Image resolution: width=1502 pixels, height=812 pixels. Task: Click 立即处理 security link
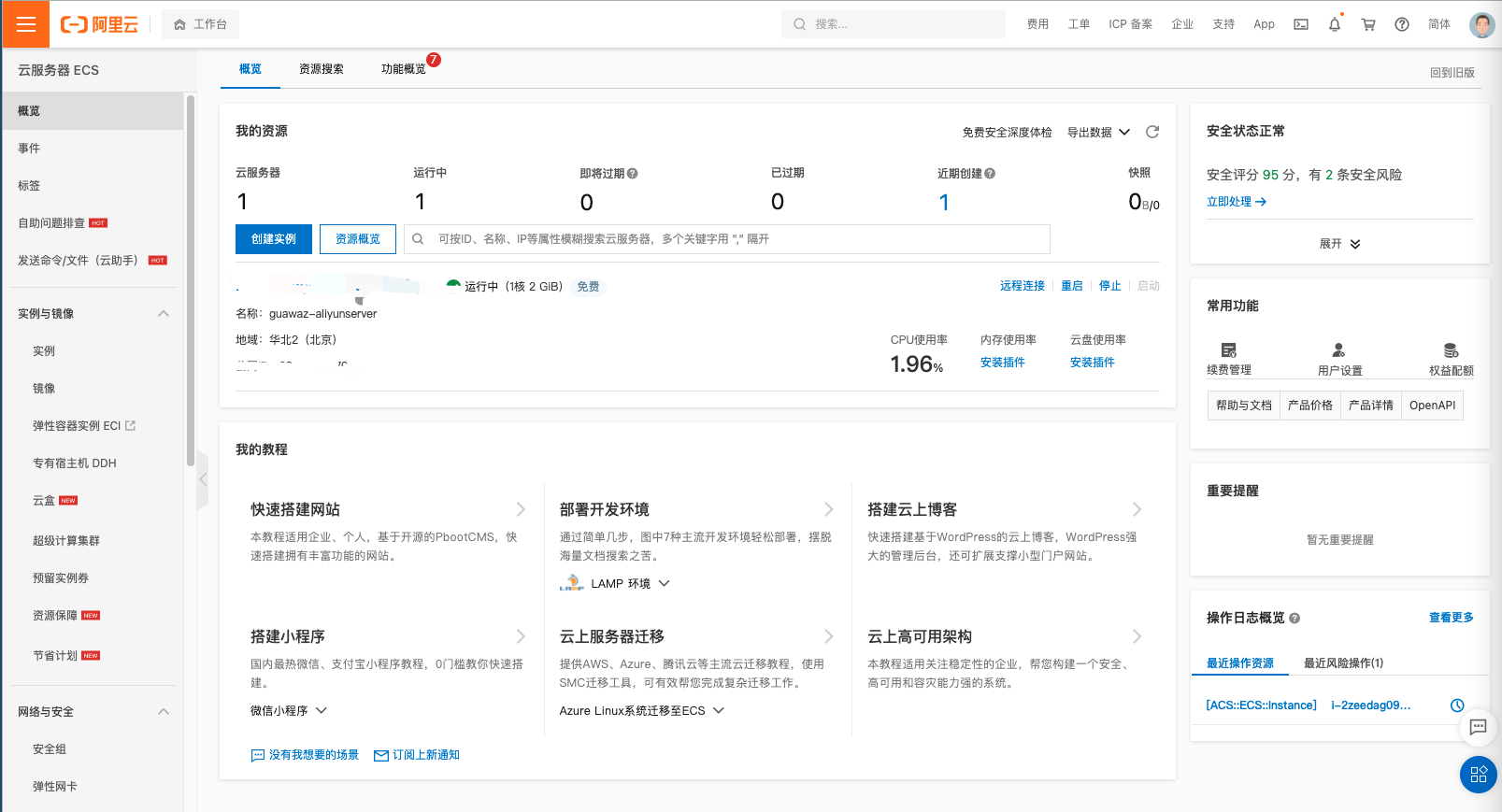(1237, 202)
